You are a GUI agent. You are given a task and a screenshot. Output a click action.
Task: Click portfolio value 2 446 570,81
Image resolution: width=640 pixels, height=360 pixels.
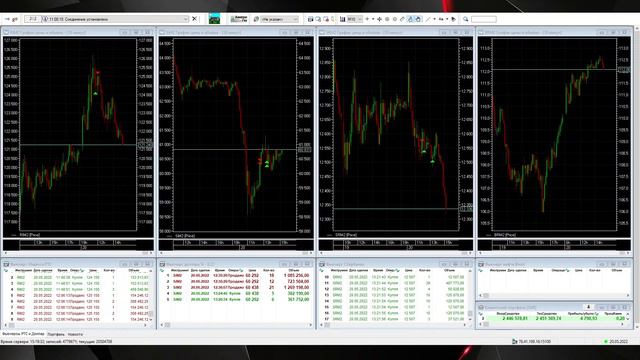click(515, 318)
